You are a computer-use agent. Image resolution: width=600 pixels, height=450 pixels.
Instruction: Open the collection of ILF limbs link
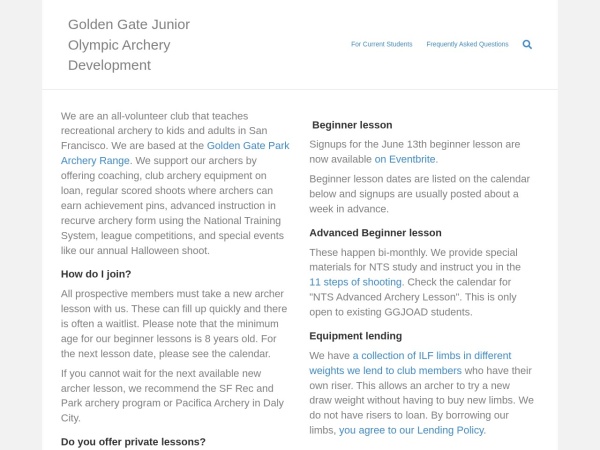(410, 363)
